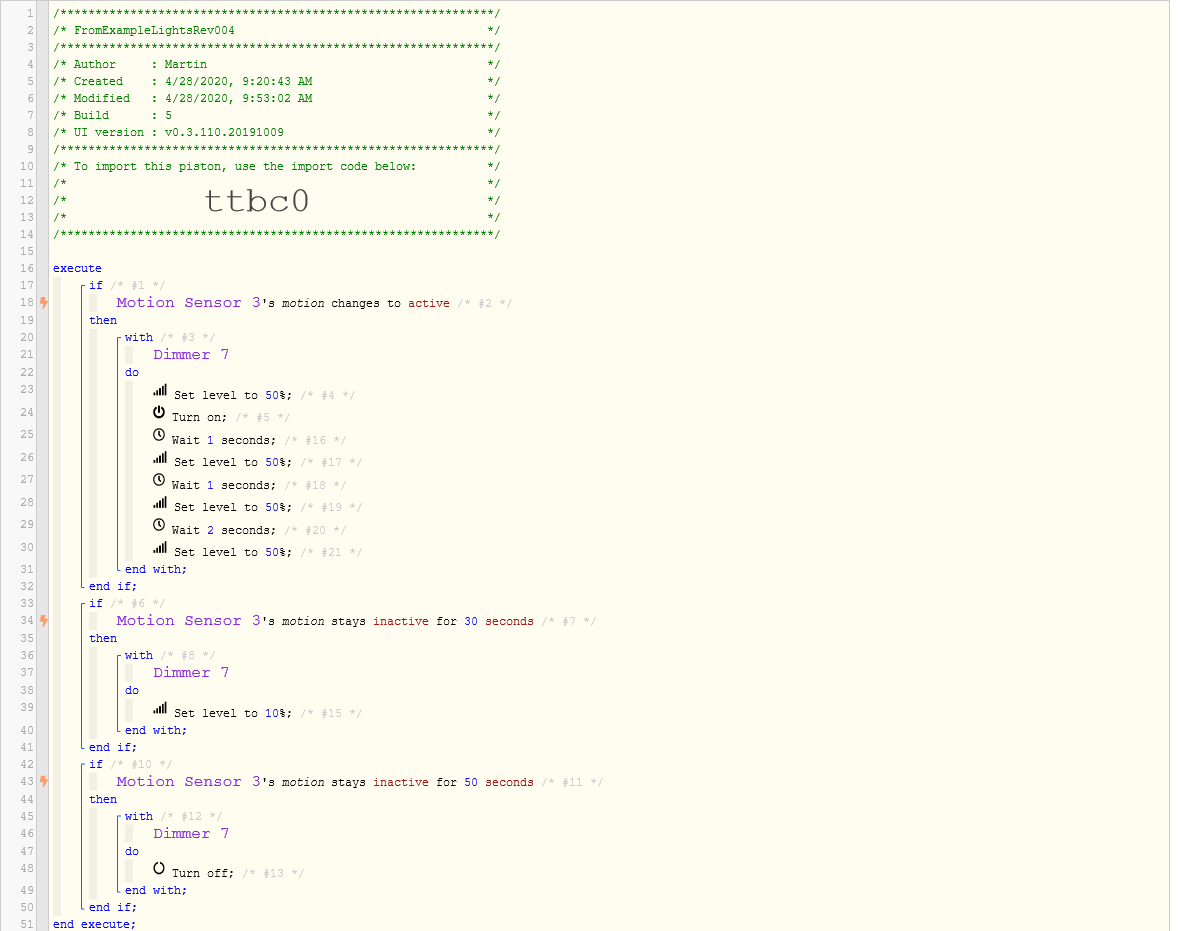
Task: Click the Created date comment line
Action: click(x=276, y=81)
